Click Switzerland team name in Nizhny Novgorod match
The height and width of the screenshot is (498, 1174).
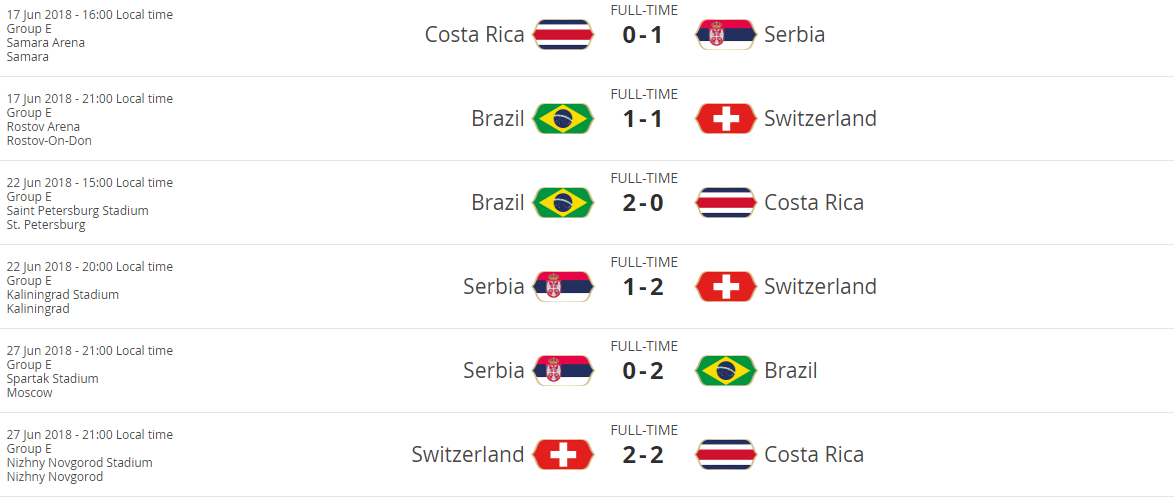pyautogui.click(x=467, y=455)
